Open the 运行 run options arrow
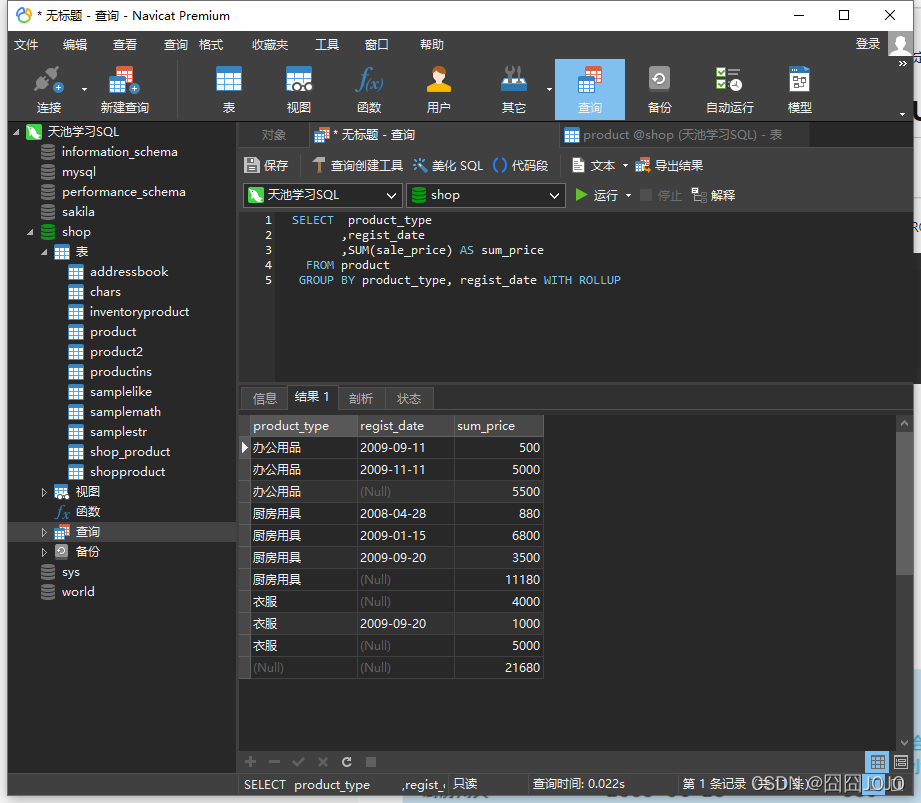Screen dimensions: 921x803 coord(628,196)
